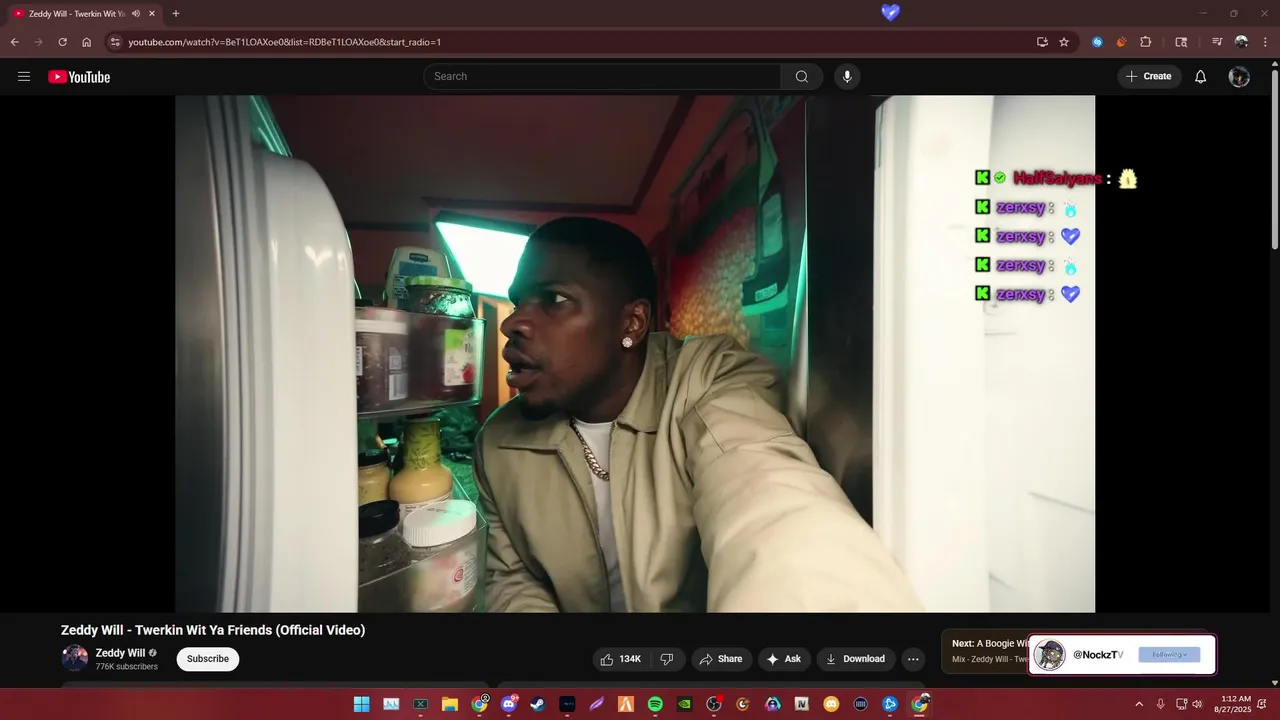Open the YouTube guide hamburger menu
The image size is (1280, 720).
[x=24, y=76]
